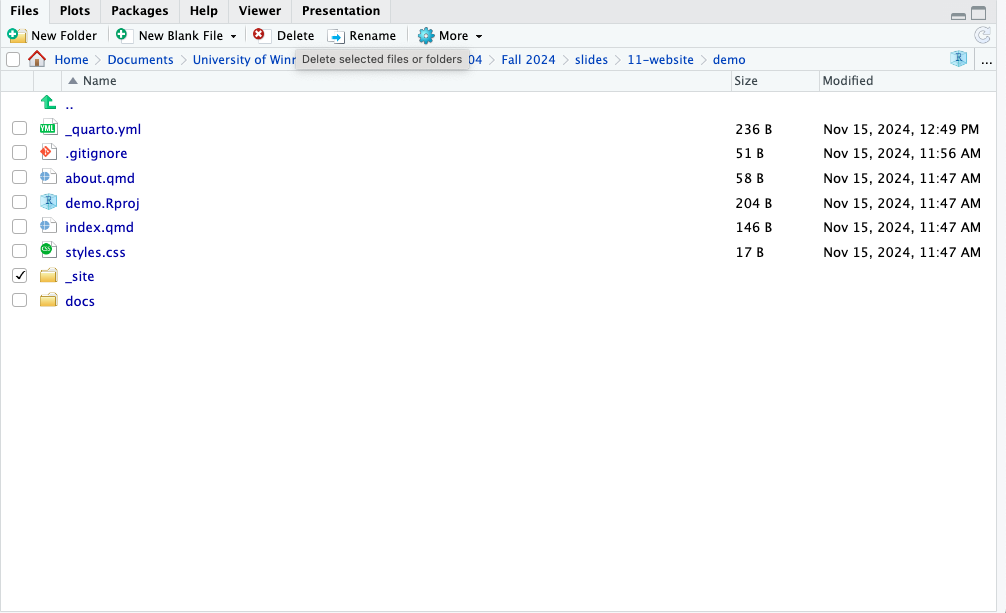Go up using the parent directory arrow
1006x613 pixels.
48,104
